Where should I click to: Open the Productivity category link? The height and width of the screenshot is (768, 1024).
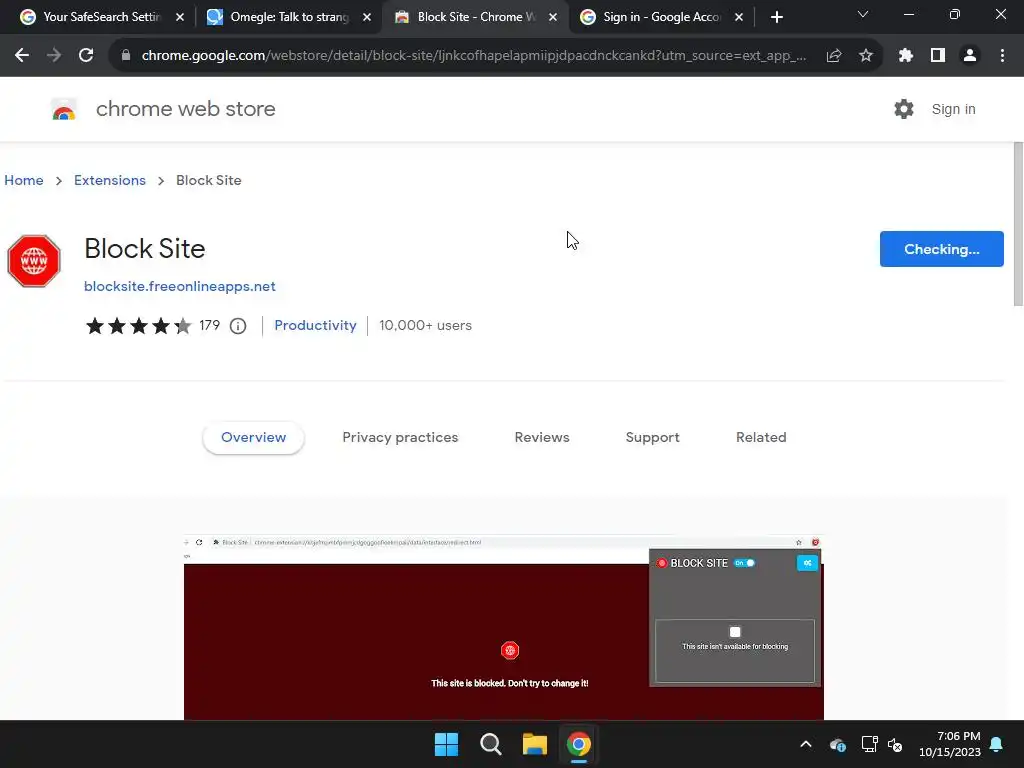[x=315, y=325]
